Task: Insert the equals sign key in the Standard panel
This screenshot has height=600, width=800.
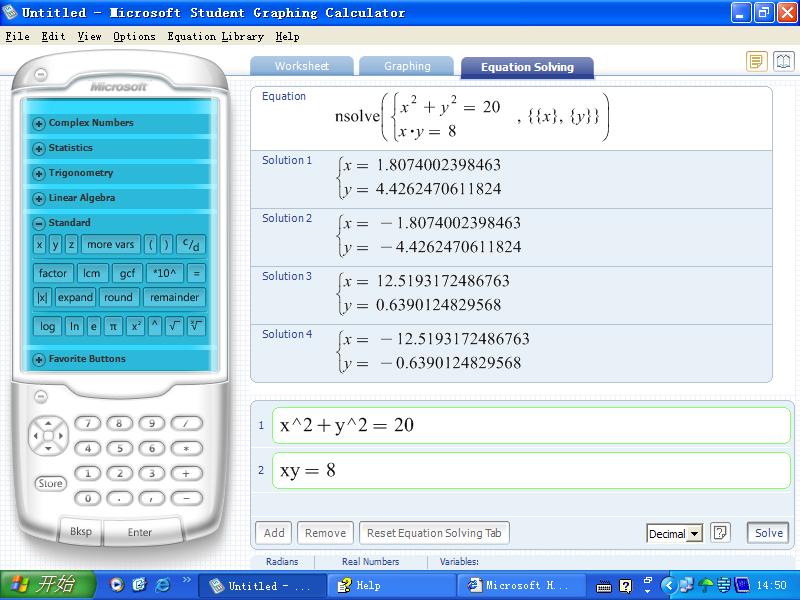Action: click(x=196, y=273)
